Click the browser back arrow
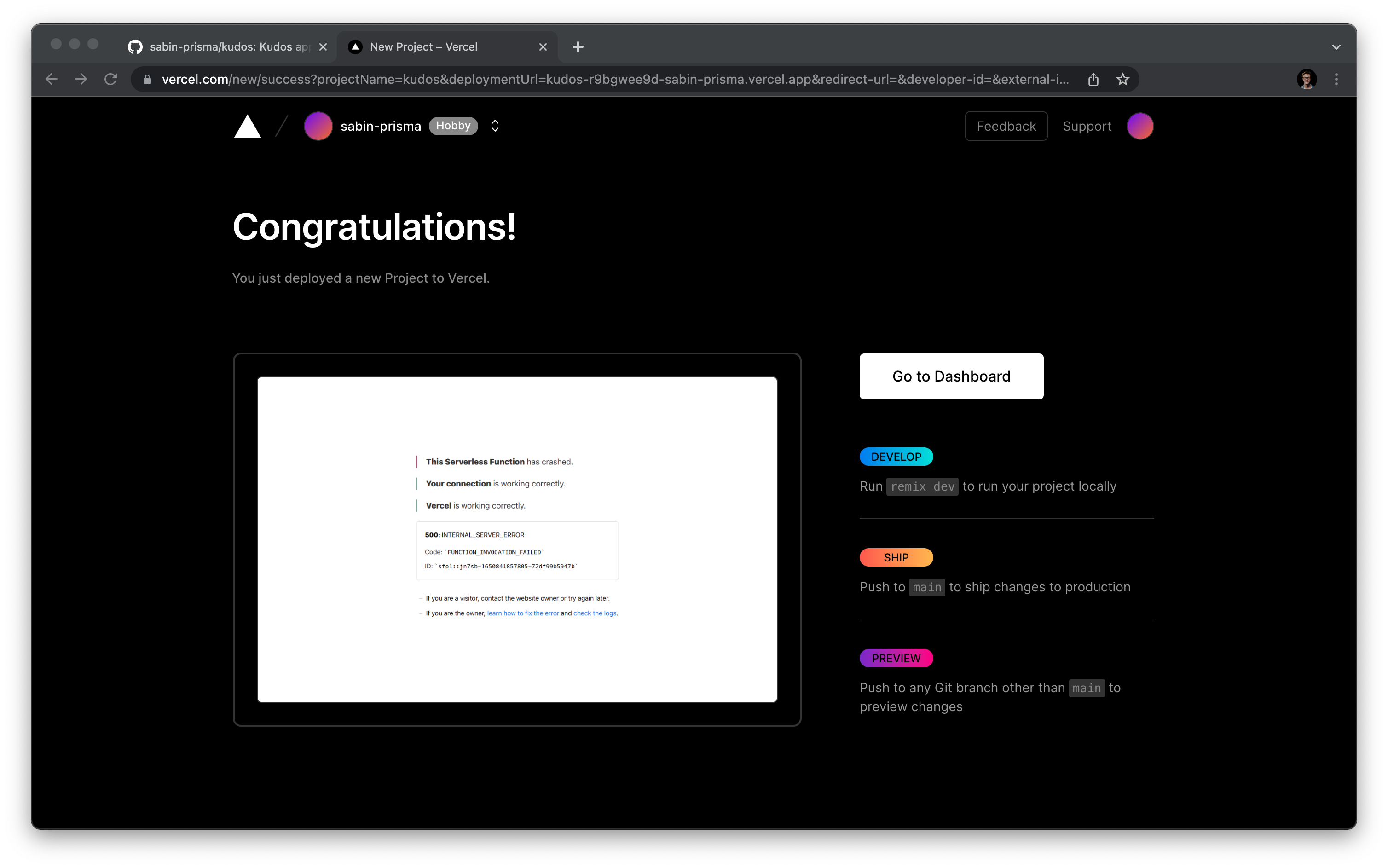1388x868 pixels. (x=52, y=79)
